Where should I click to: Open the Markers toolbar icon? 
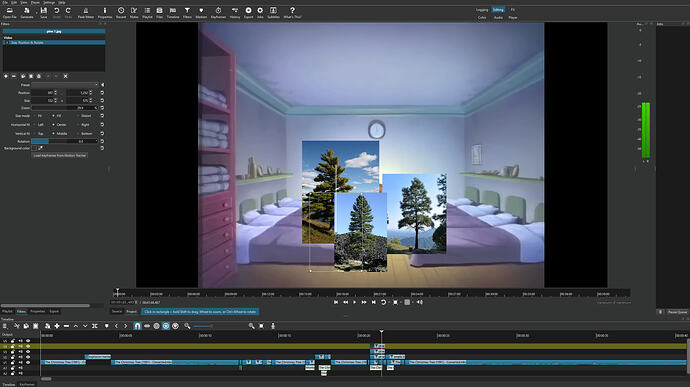coord(201,12)
